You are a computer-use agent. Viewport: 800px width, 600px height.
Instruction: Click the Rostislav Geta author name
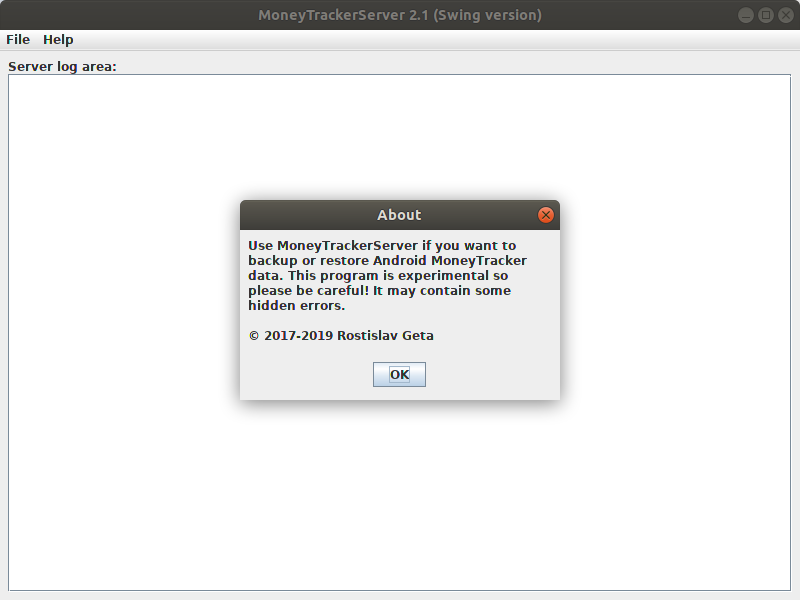[385, 336]
